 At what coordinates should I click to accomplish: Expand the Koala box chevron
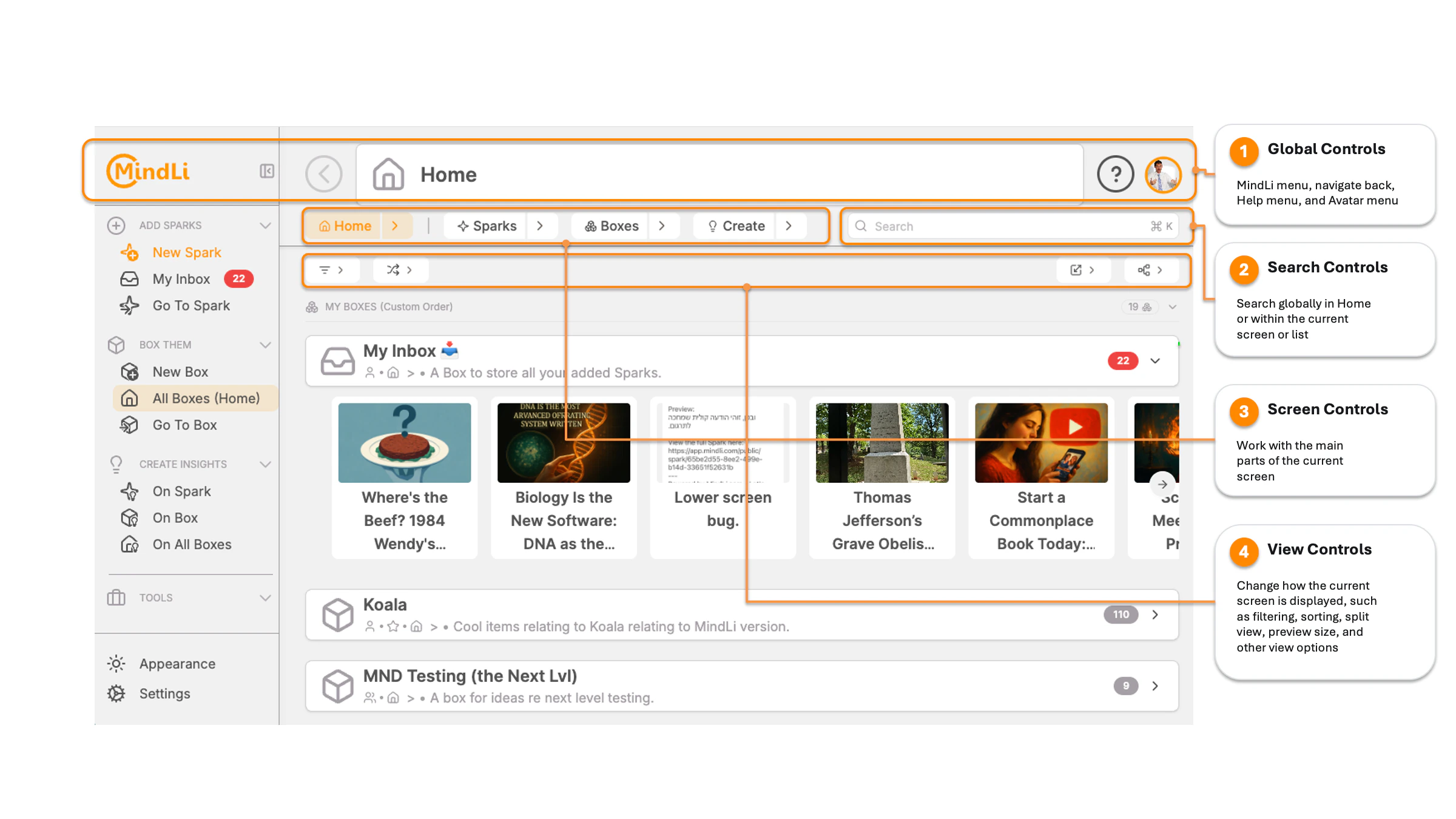1155,615
